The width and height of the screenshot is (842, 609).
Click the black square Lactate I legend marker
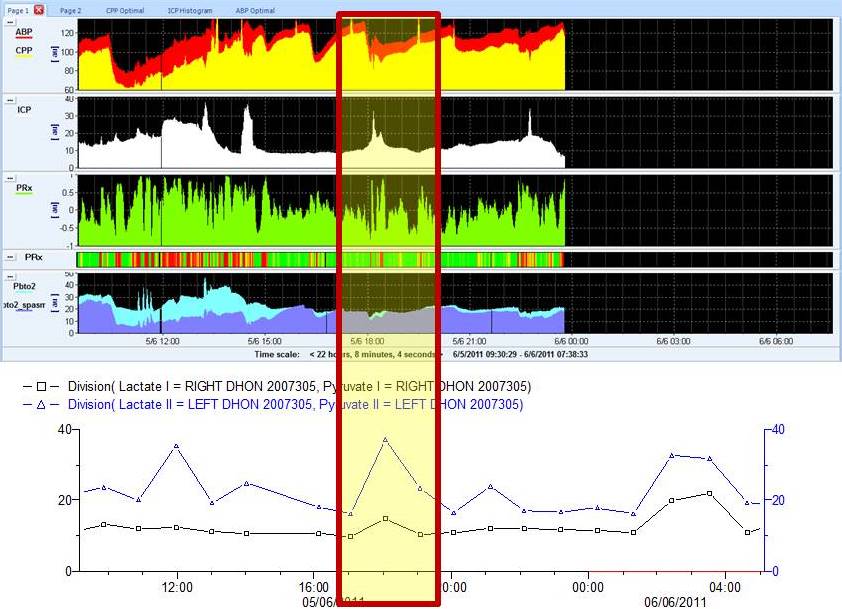pyautogui.click(x=41, y=387)
